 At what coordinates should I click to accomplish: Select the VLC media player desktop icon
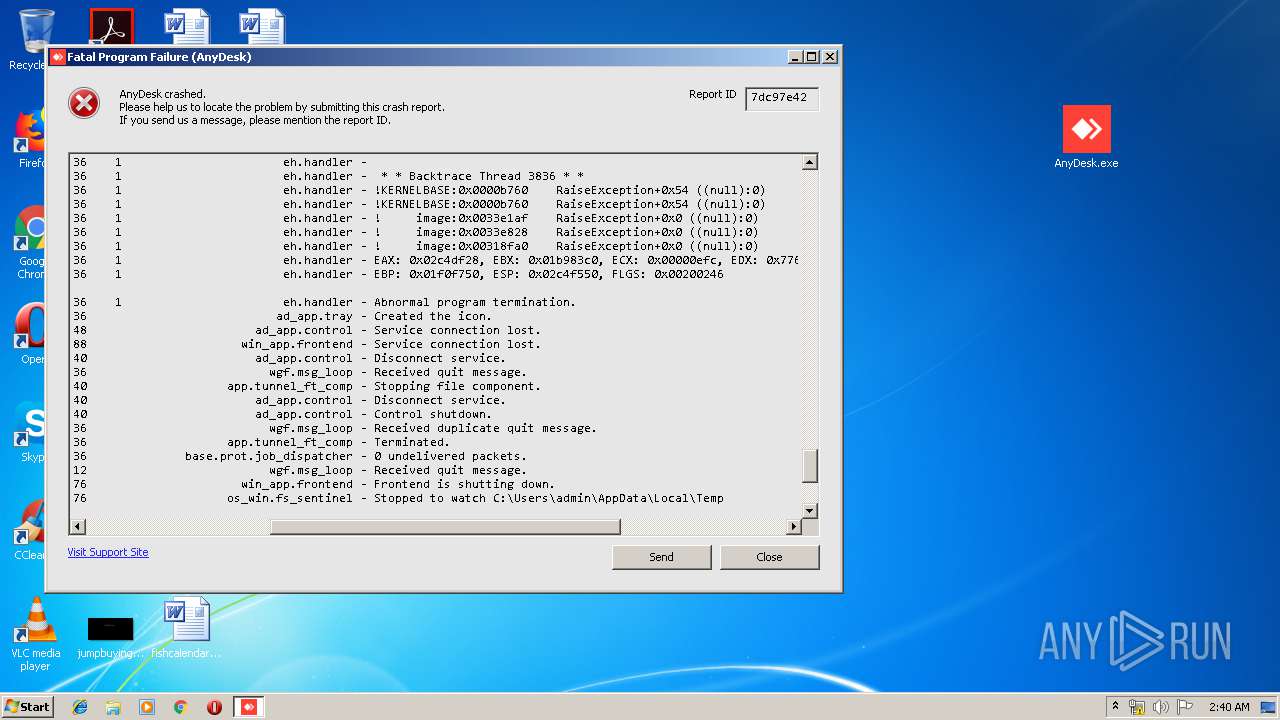coord(36,634)
